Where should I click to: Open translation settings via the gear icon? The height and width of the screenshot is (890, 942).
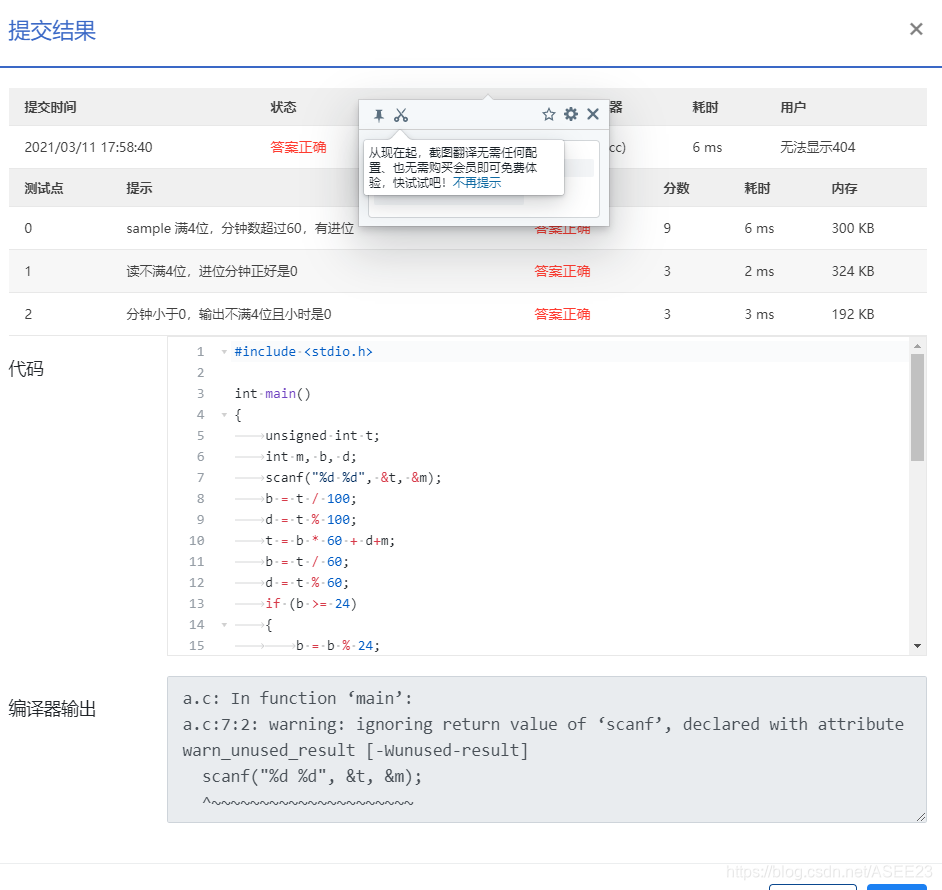point(571,114)
